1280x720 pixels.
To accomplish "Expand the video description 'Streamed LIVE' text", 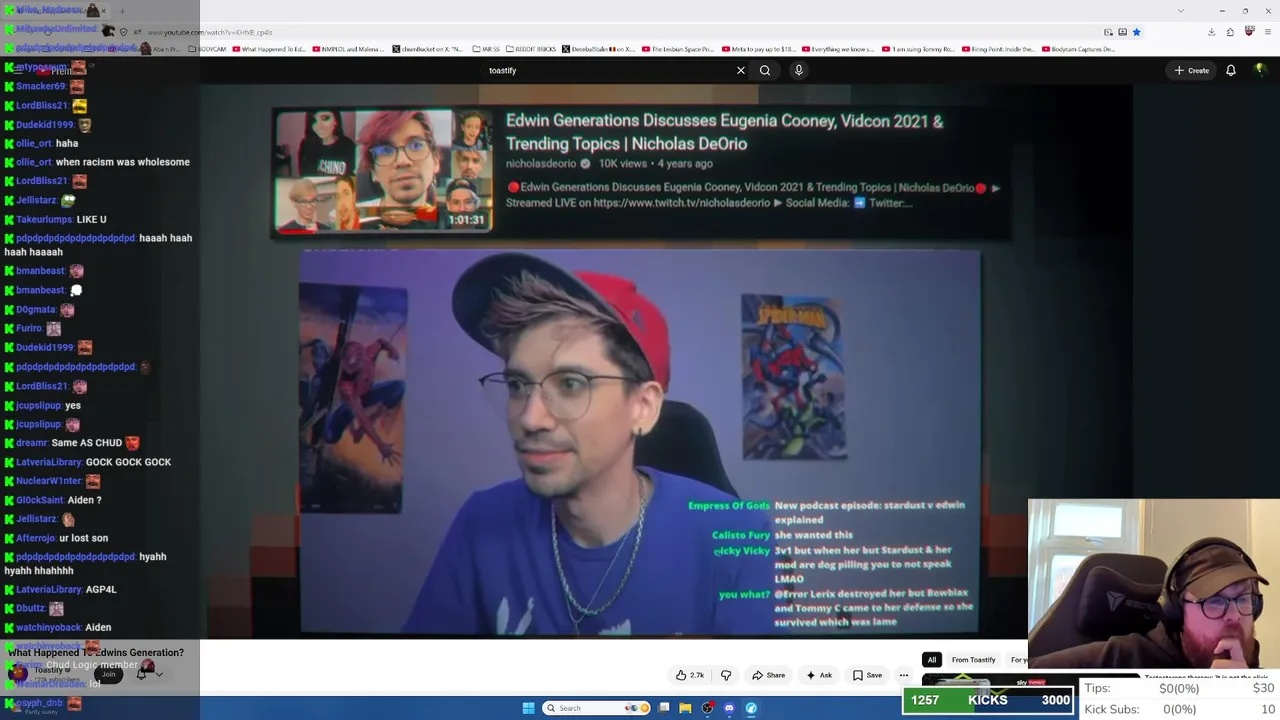I will (752, 195).
